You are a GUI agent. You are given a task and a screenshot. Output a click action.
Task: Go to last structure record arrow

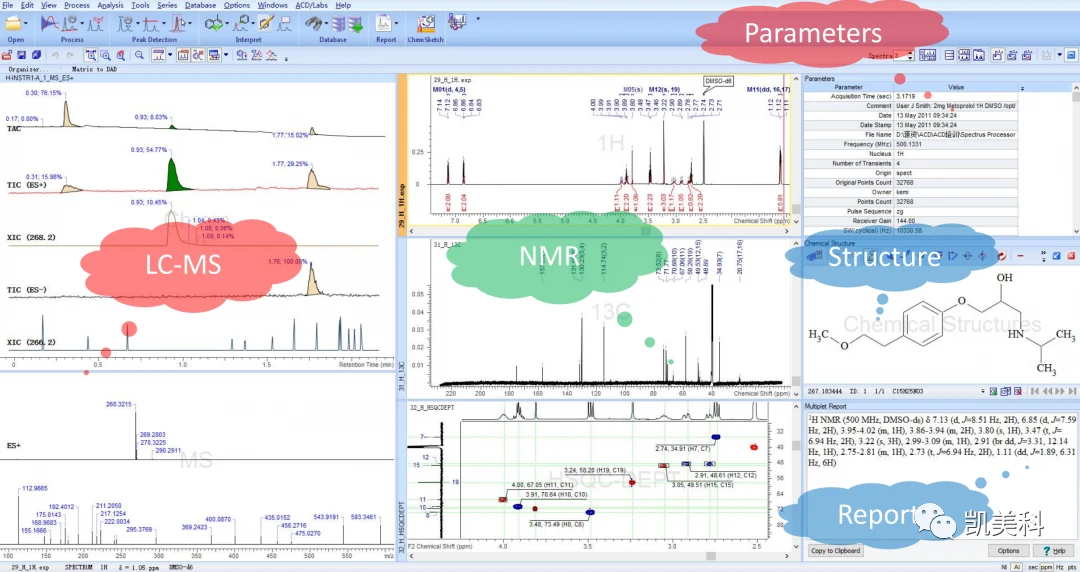point(1072,391)
